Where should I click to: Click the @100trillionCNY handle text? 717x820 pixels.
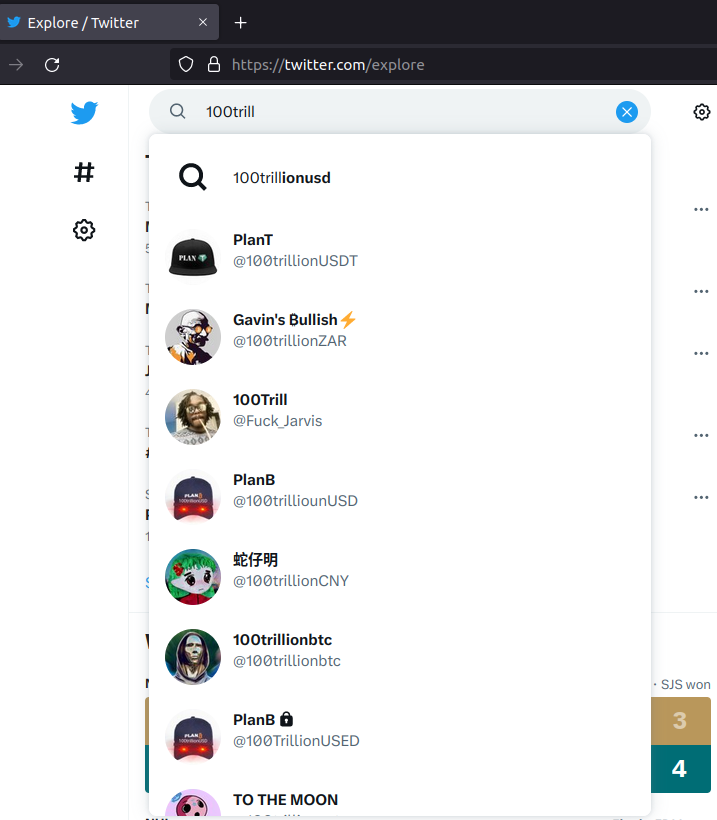click(291, 581)
